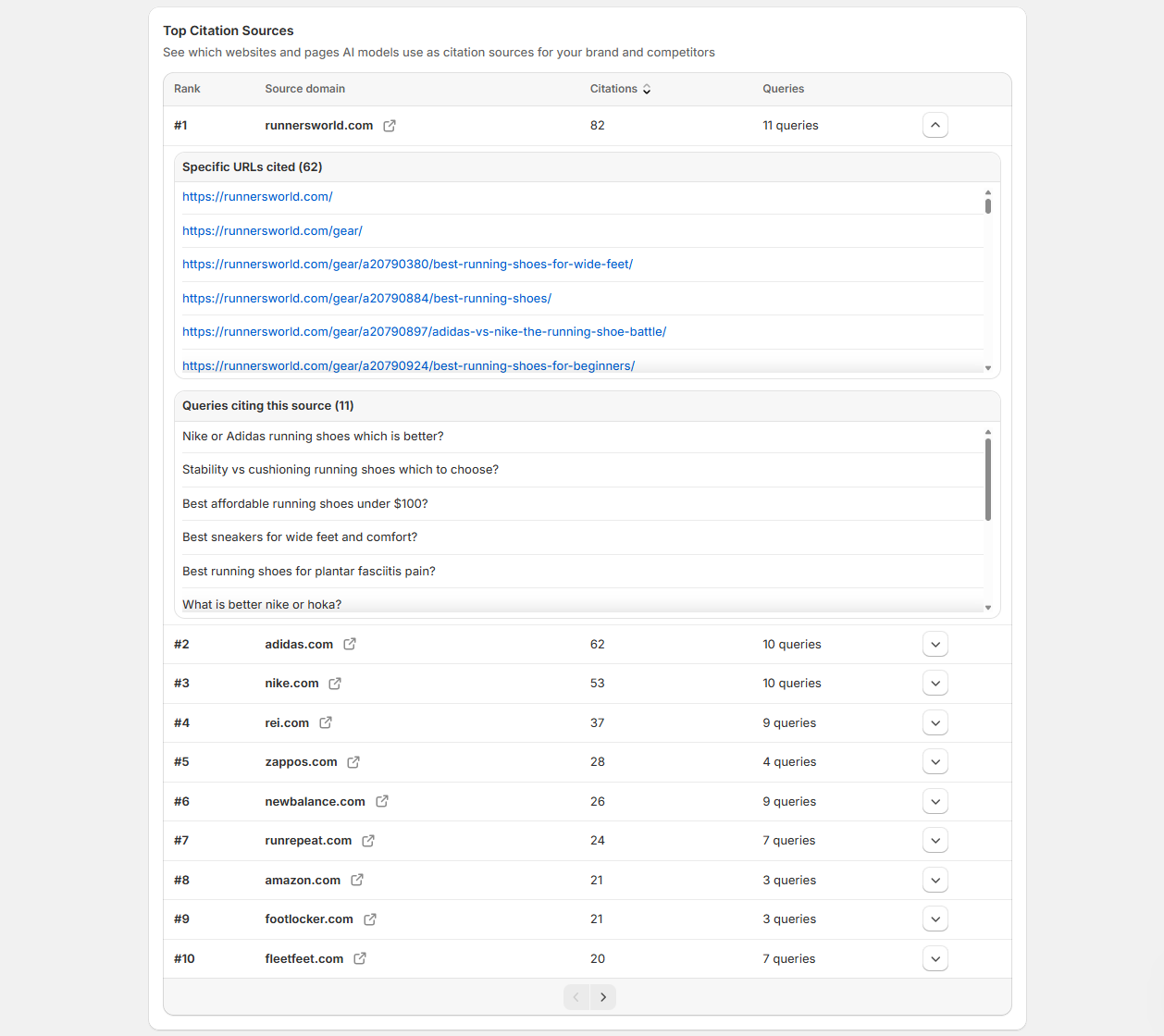Open zappos.com external link icon
Image resolution: width=1164 pixels, height=1036 pixels.
click(353, 762)
